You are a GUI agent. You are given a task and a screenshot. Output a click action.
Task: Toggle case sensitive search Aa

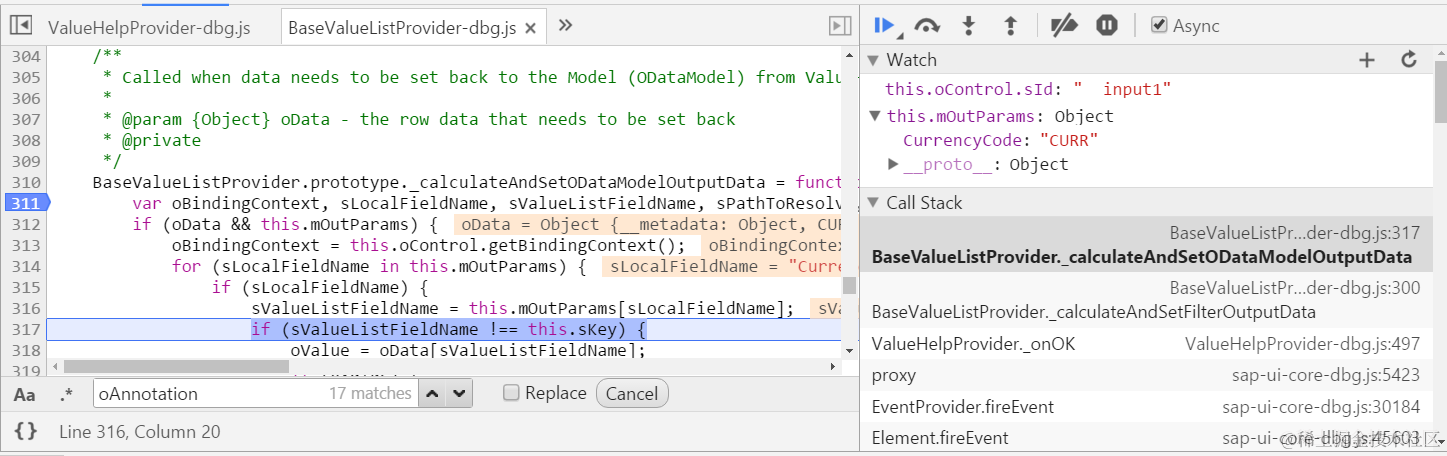pos(25,394)
